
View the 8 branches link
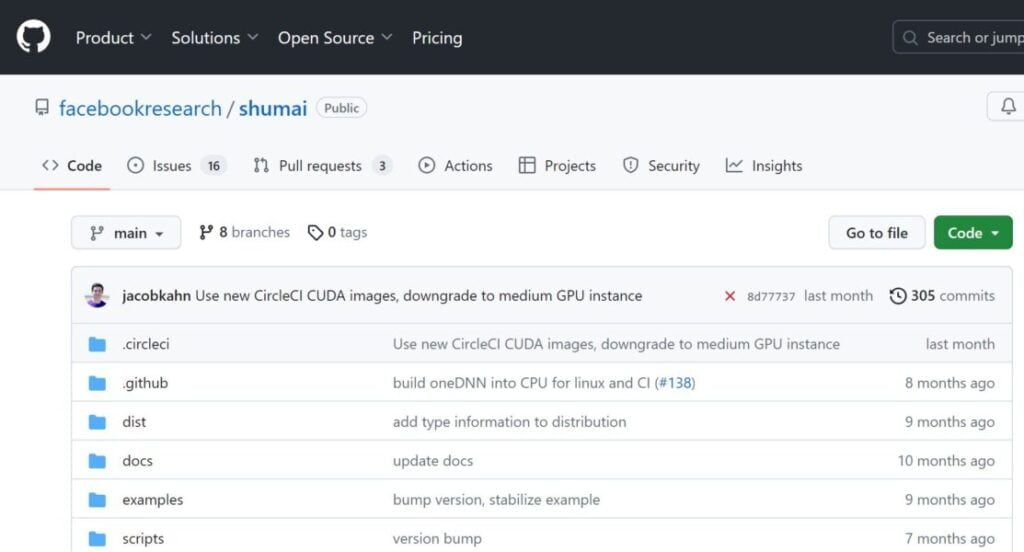(x=244, y=232)
